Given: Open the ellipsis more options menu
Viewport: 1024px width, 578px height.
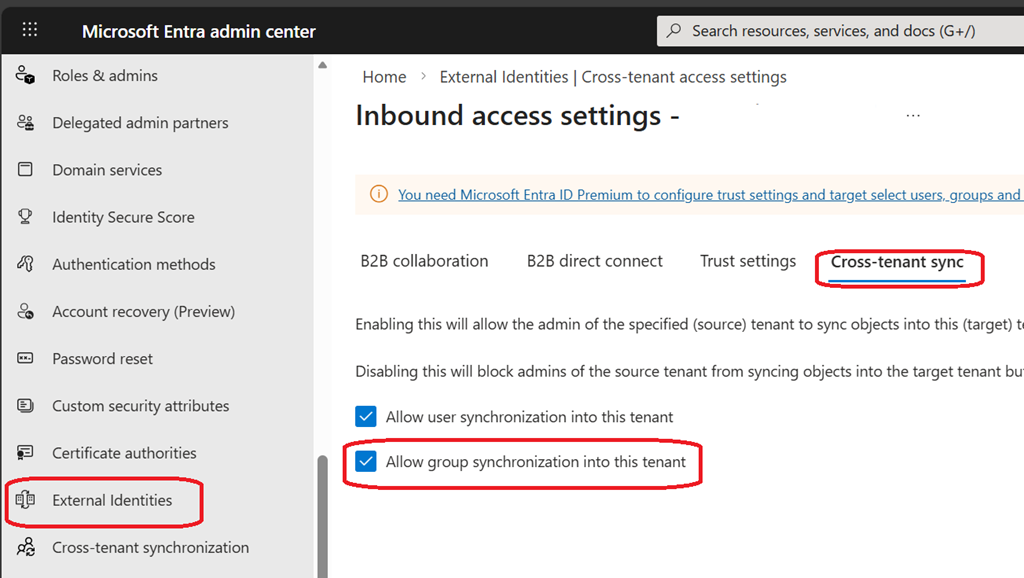Looking at the screenshot, I should click(912, 116).
